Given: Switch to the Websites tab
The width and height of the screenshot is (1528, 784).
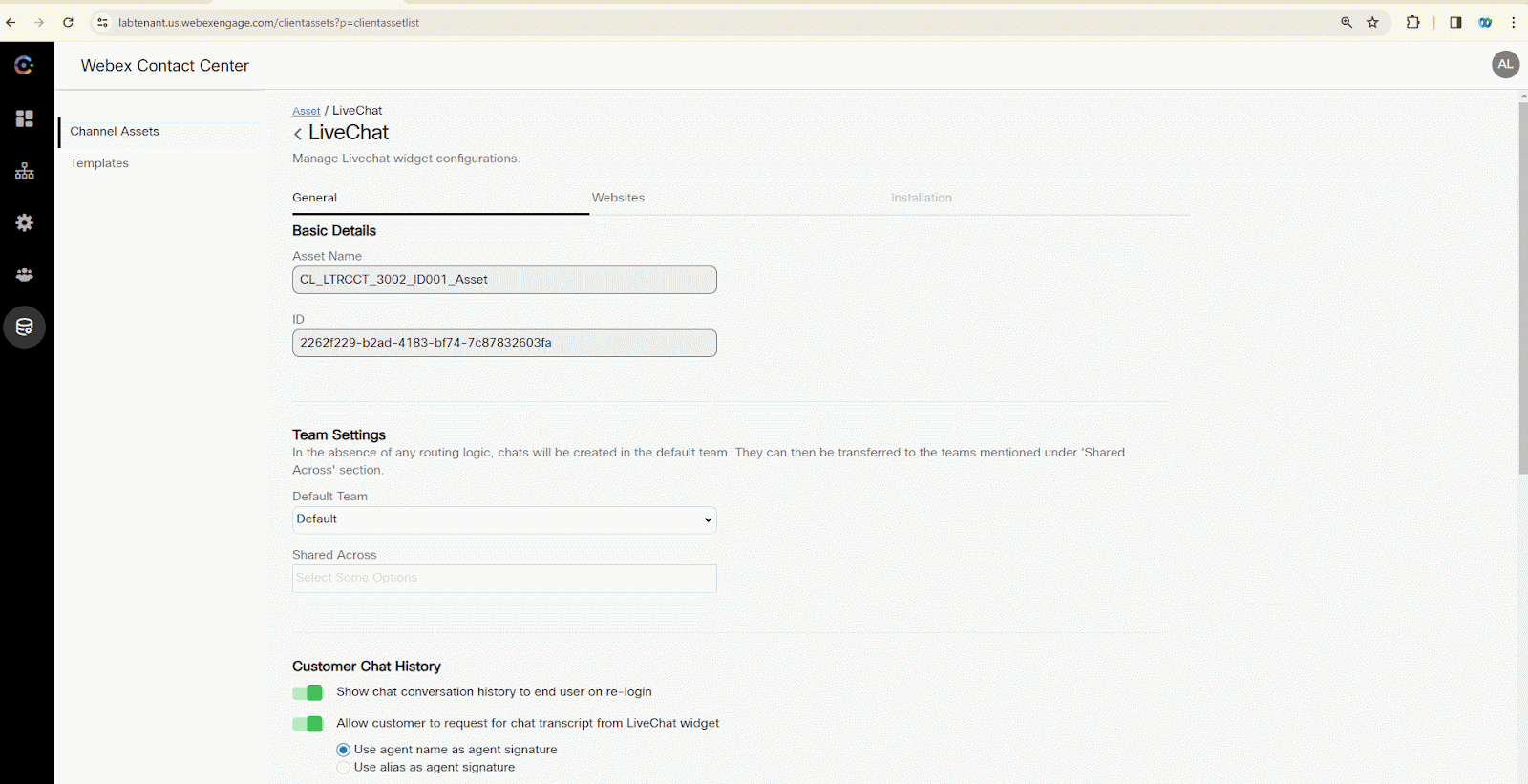Looking at the screenshot, I should click(x=618, y=198).
